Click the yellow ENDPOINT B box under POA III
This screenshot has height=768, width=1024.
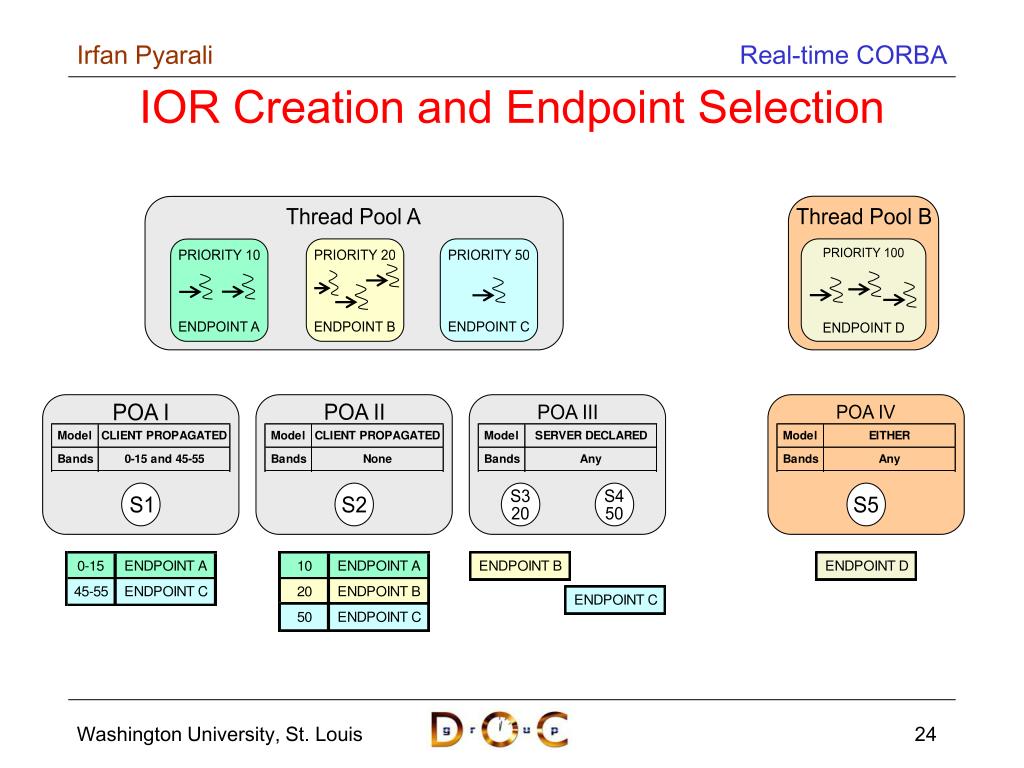point(520,566)
